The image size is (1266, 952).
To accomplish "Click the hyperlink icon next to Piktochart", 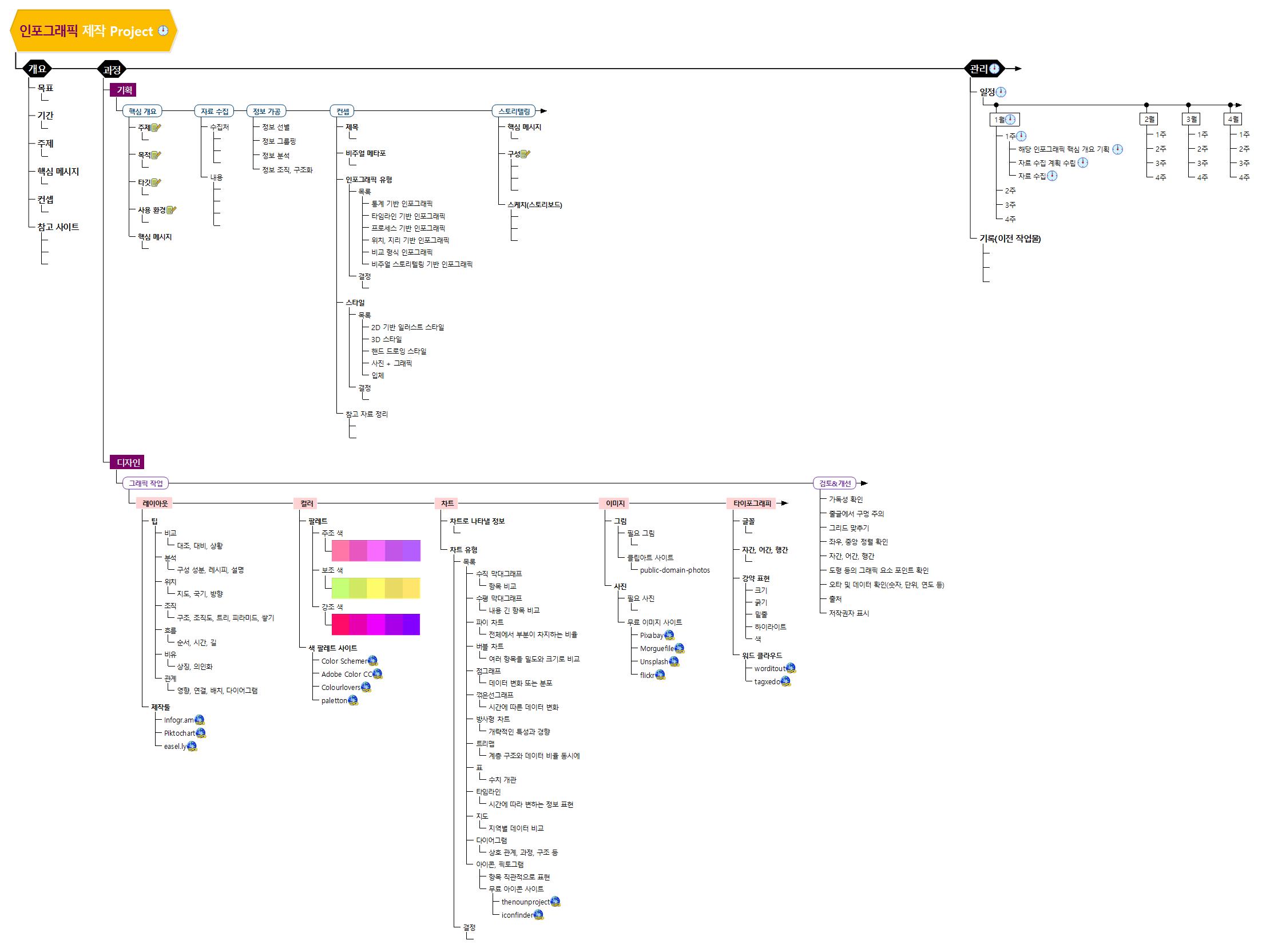I will 201,733.
